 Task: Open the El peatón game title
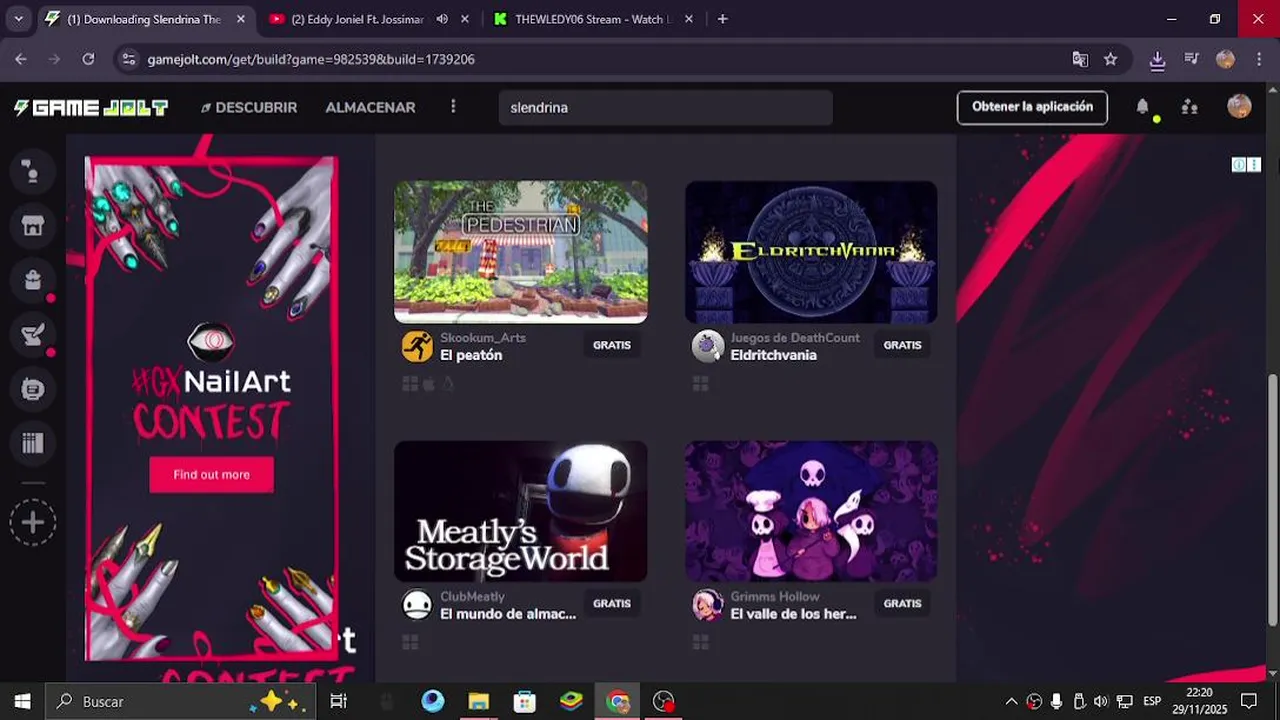471,355
